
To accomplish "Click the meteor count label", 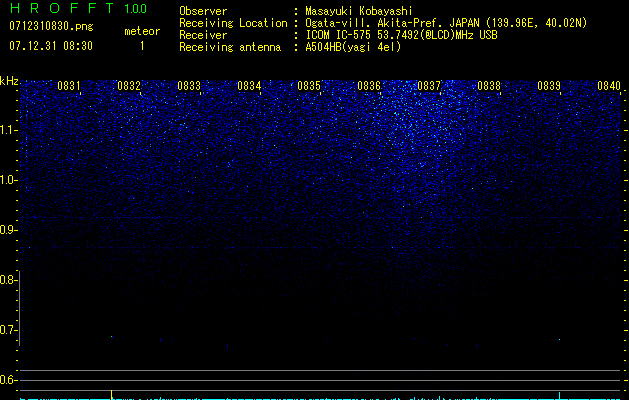I will tap(142, 31).
